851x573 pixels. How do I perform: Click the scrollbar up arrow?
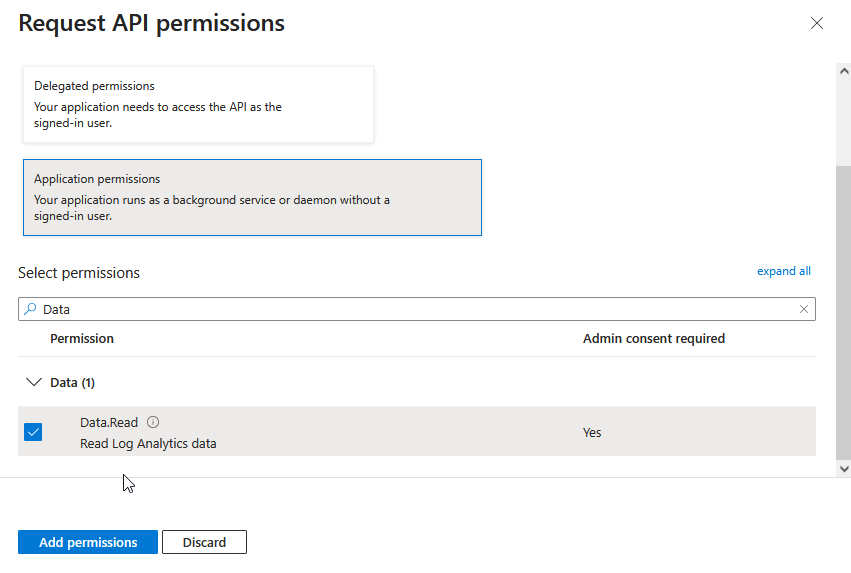[843, 71]
